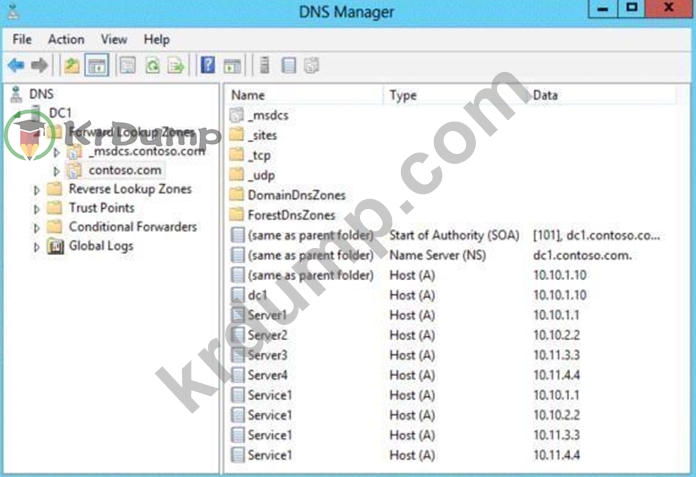The height and width of the screenshot is (477, 696).
Task: Select the DomainDnsZones folder
Action: point(297,195)
